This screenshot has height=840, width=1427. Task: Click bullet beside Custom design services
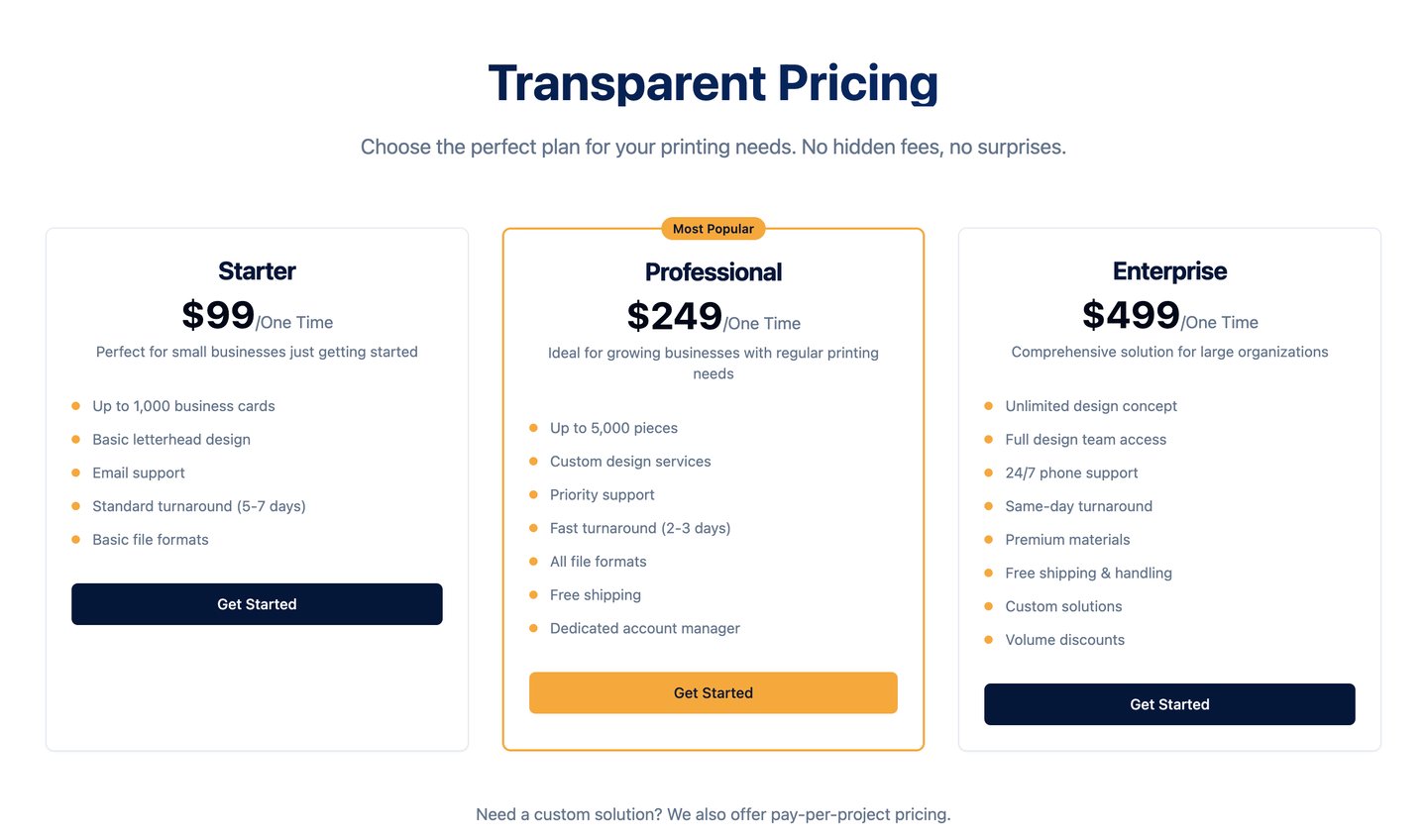point(533,462)
